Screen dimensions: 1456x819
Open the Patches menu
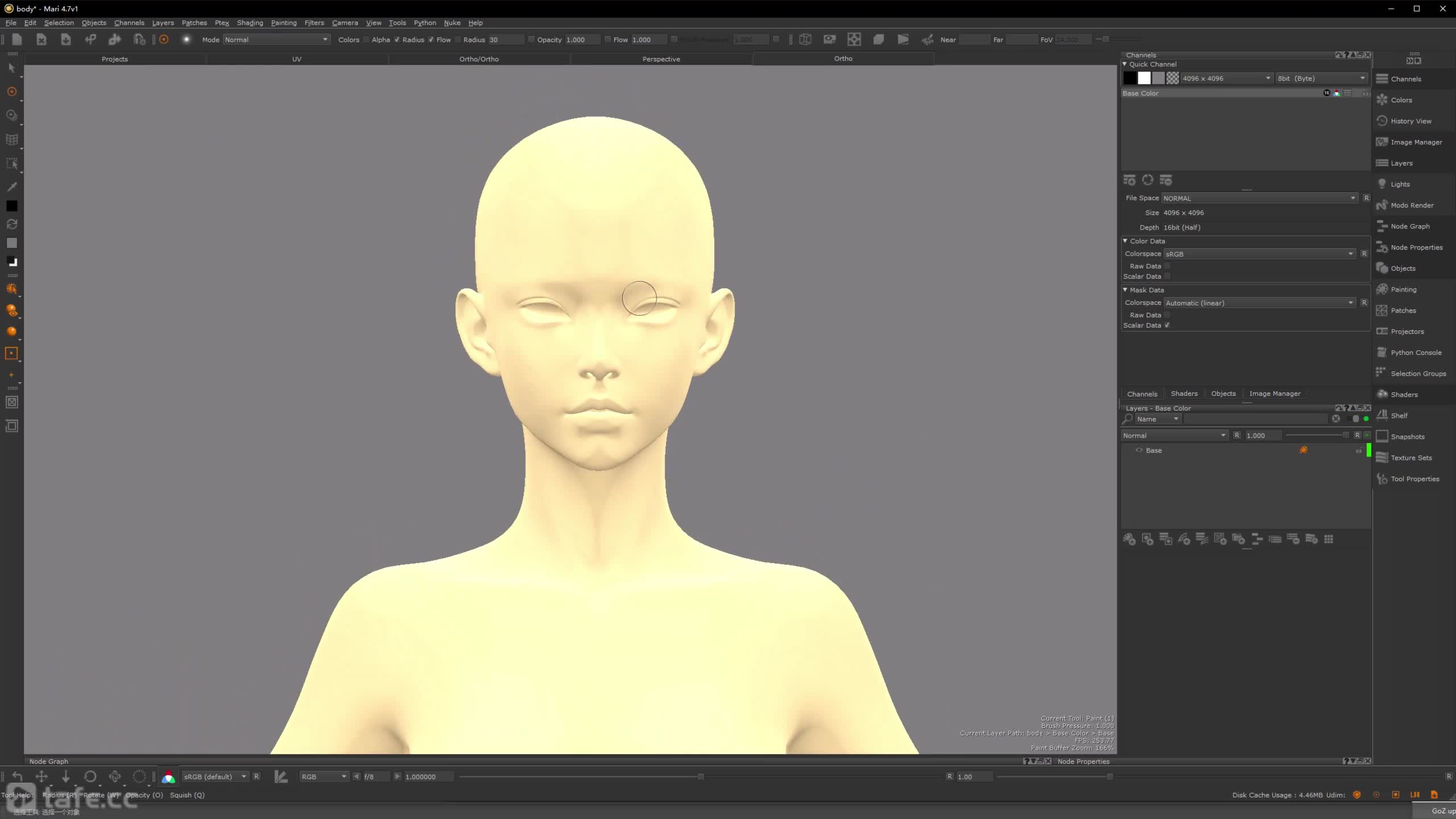coord(194,23)
